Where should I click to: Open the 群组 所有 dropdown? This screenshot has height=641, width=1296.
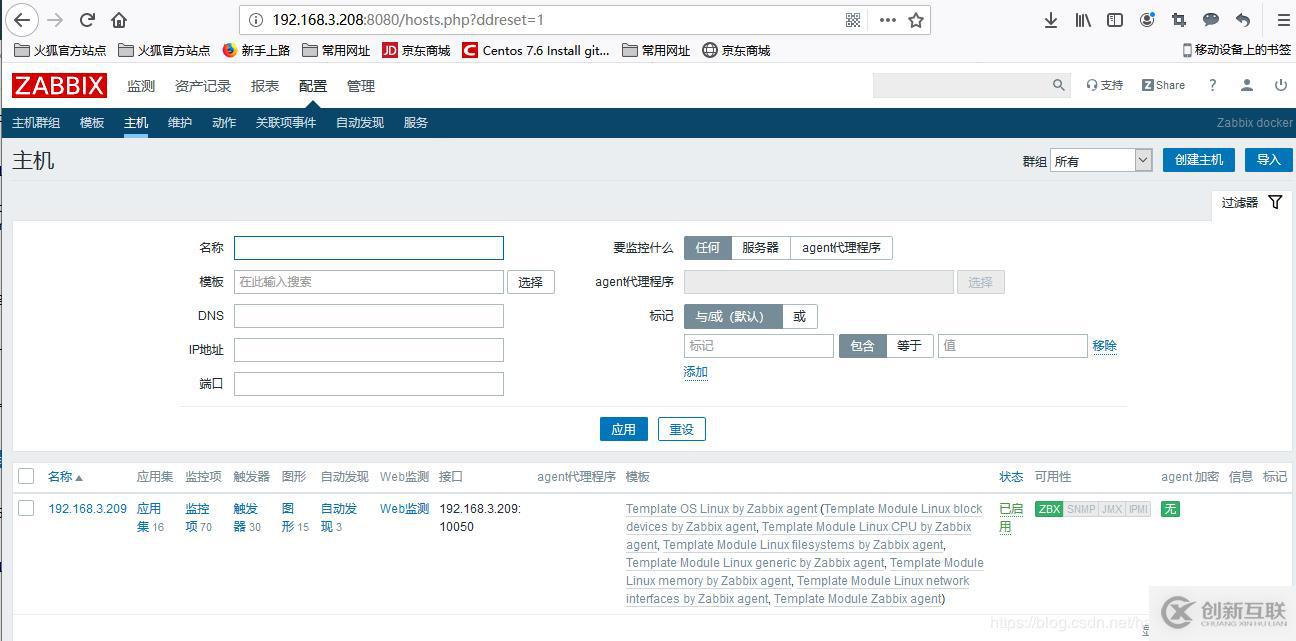1101,161
